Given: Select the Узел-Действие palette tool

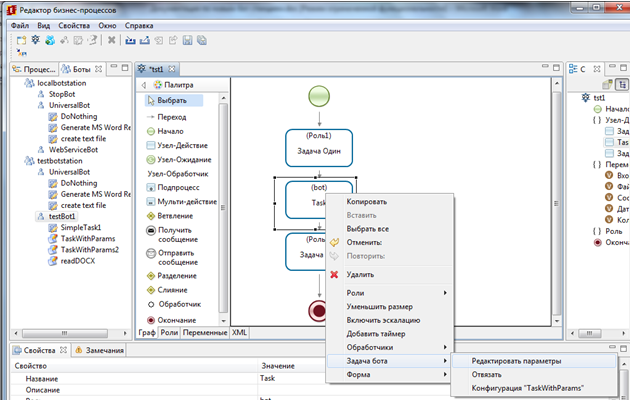Looking at the screenshot, I should (x=177, y=145).
